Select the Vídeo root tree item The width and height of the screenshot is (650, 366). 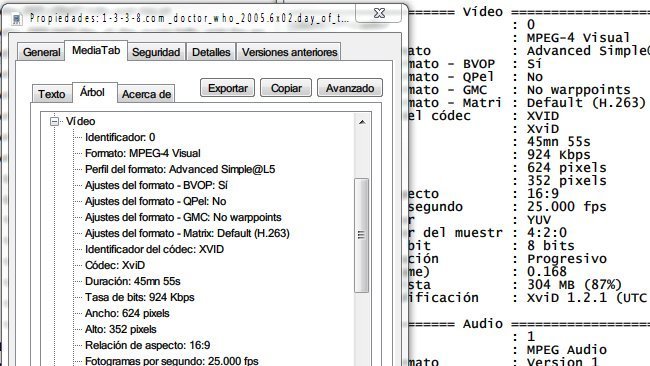coord(80,121)
